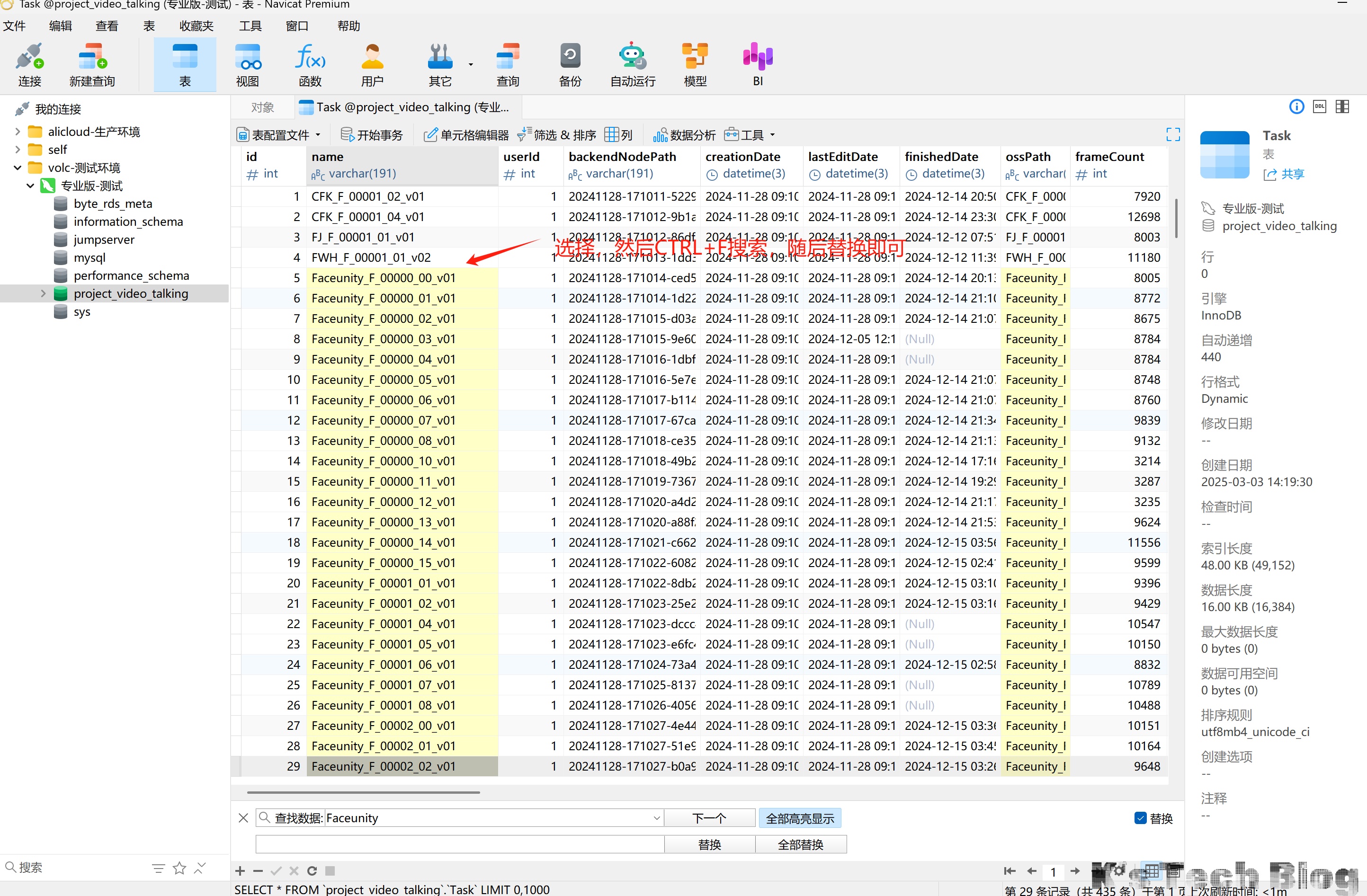Click the replacement text input field
The width and height of the screenshot is (1367, 896).
tap(459, 844)
